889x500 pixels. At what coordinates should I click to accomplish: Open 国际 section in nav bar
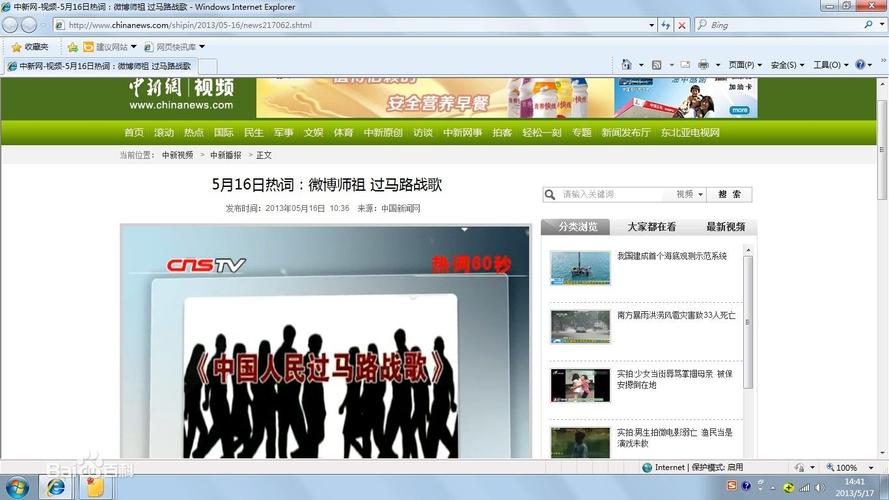pos(223,133)
